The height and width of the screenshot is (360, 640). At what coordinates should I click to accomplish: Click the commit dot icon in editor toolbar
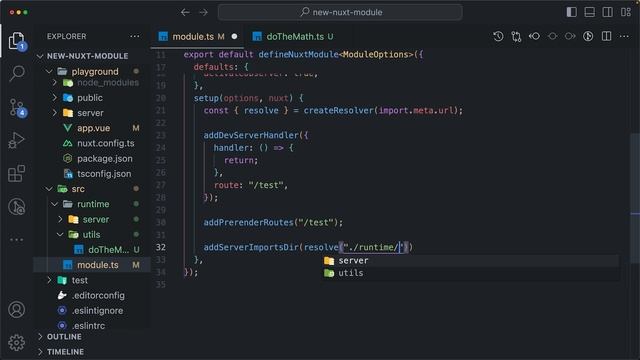(x=552, y=36)
